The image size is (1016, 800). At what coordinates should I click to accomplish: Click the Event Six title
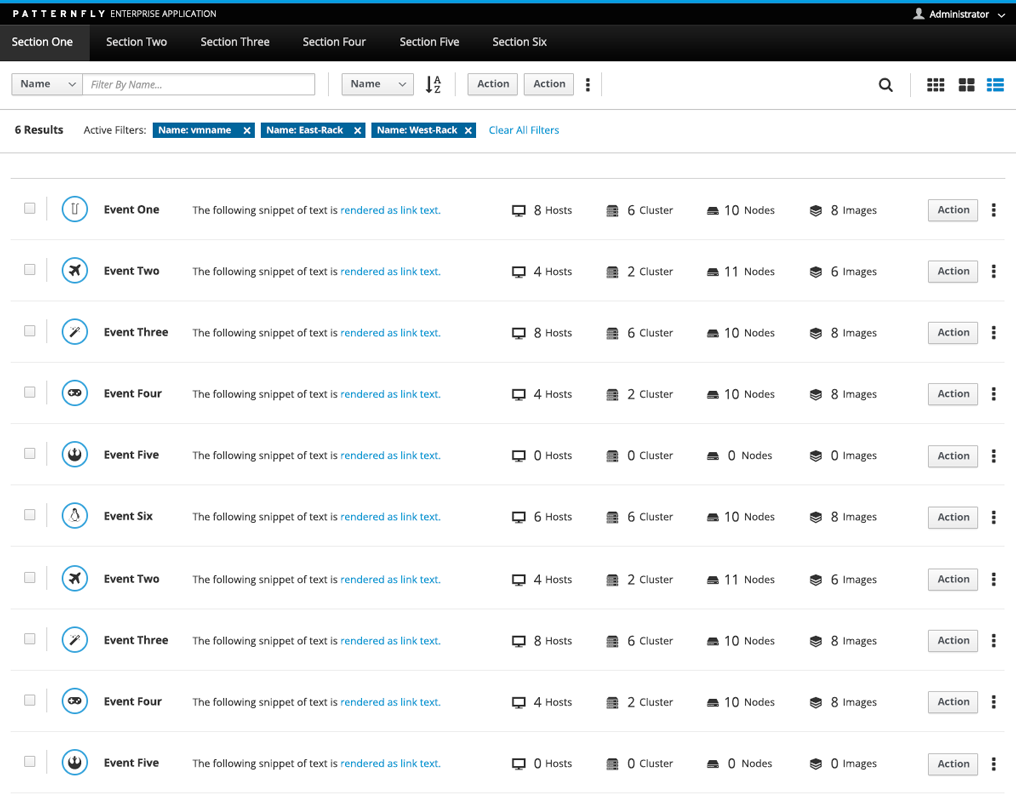click(128, 516)
